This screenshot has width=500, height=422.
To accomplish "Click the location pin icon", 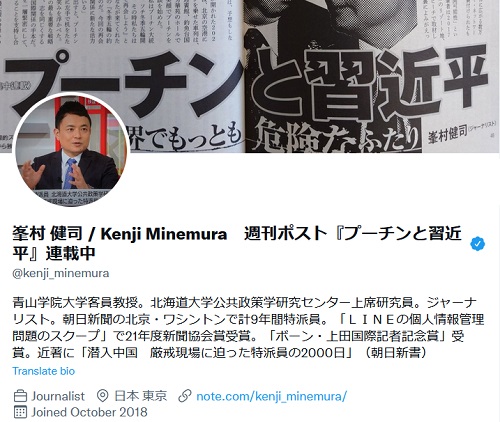I will (103, 396).
